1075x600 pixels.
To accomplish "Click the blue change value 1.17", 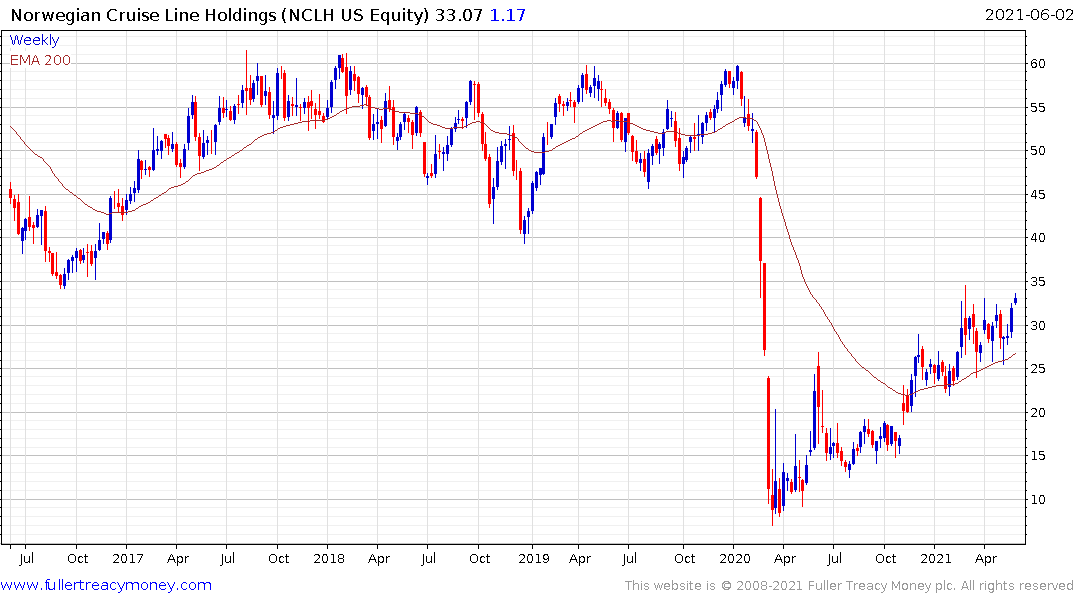I will coord(507,15).
